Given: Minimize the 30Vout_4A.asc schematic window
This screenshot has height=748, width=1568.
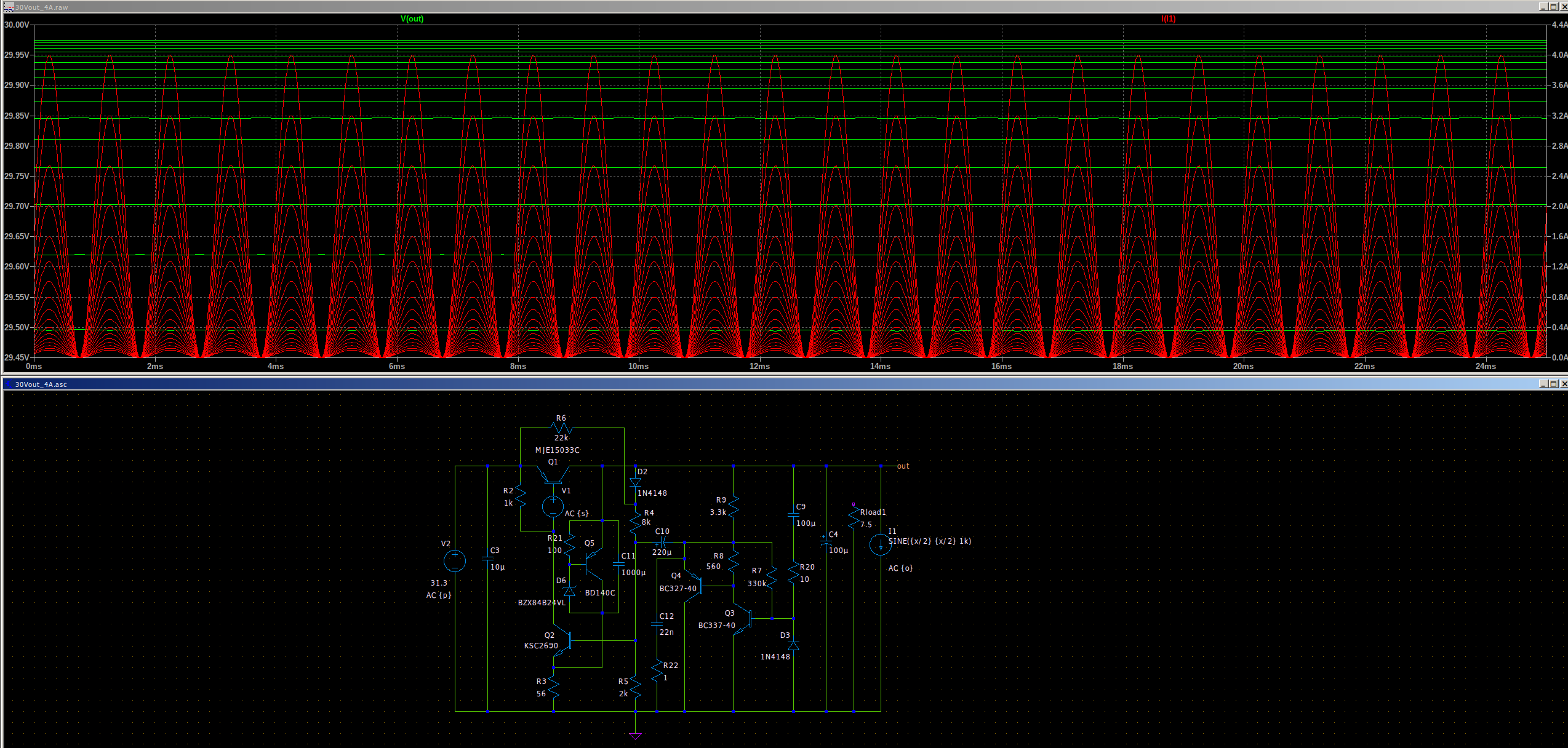Looking at the screenshot, I should pos(1543,384).
